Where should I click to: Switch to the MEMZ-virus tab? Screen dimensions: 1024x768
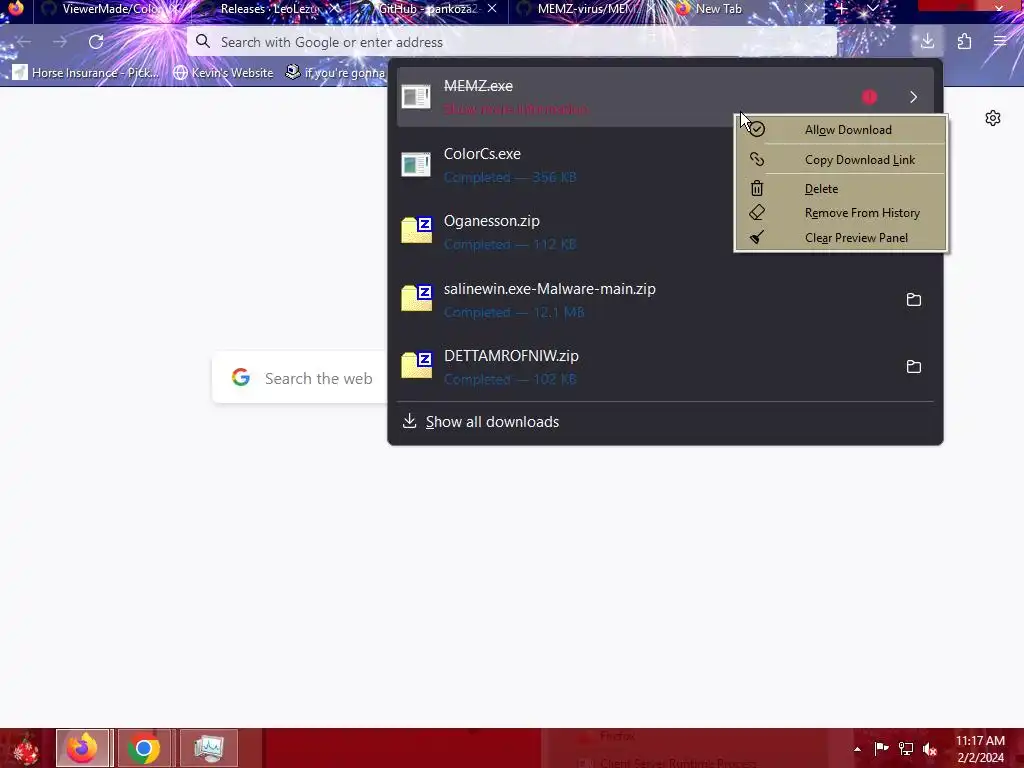(x=586, y=9)
